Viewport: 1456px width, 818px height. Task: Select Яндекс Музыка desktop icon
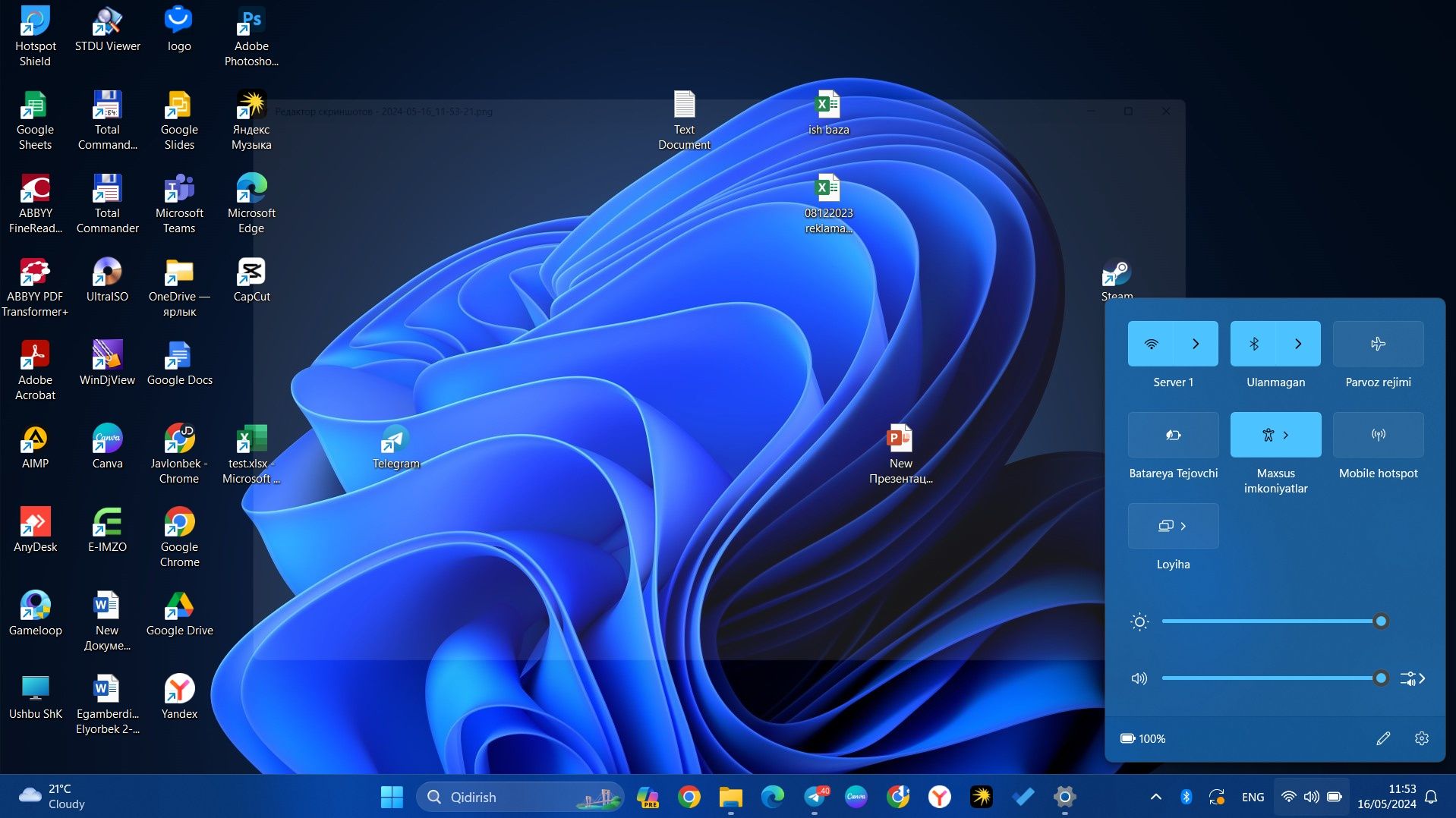(x=251, y=120)
